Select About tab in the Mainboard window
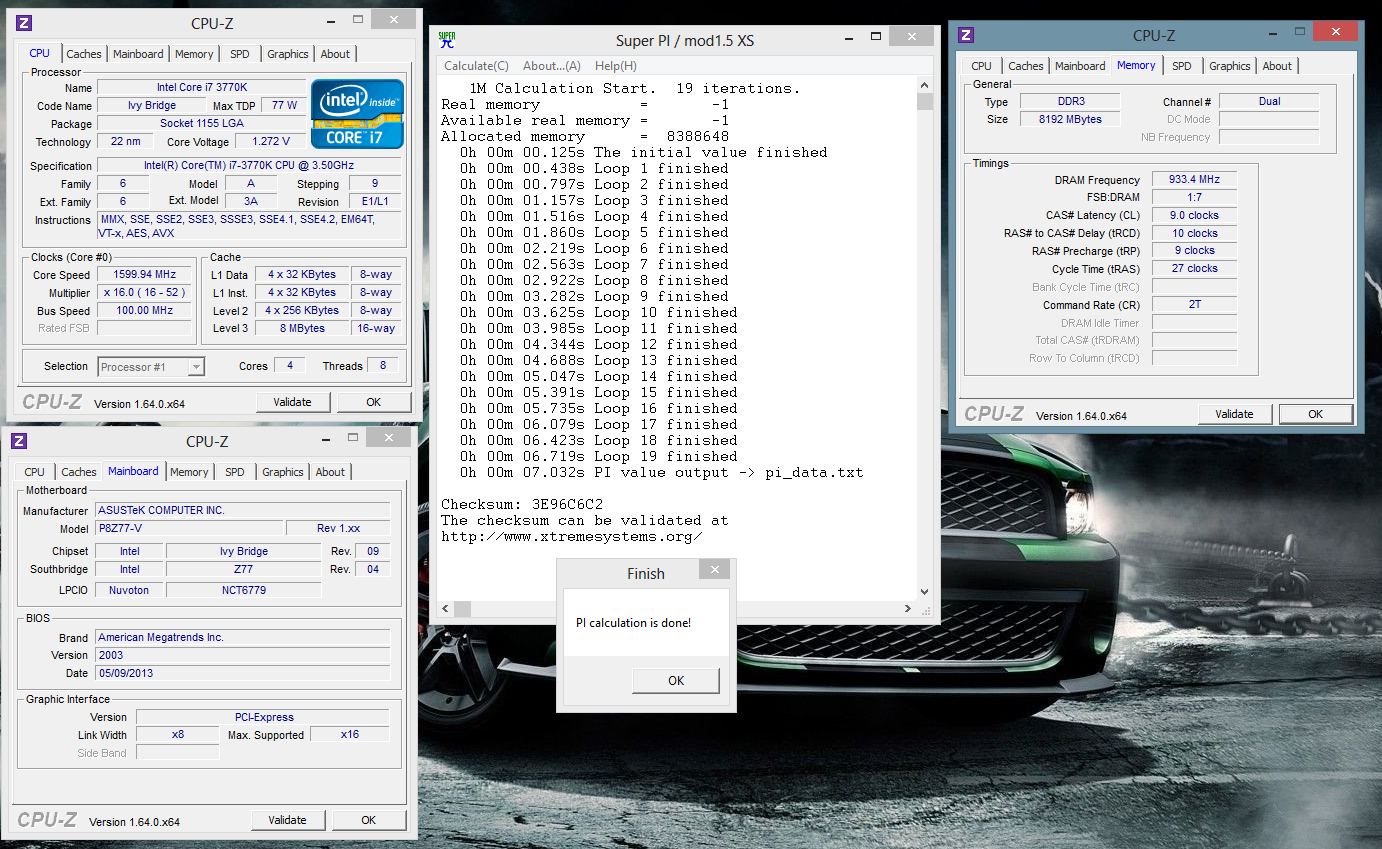The height and width of the screenshot is (849, 1382). pyautogui.click(x=330, y=472)
